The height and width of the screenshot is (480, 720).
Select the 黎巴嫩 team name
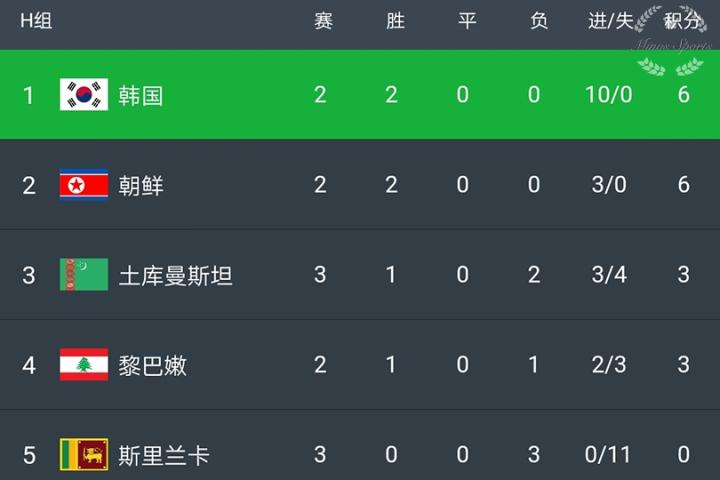153,365
